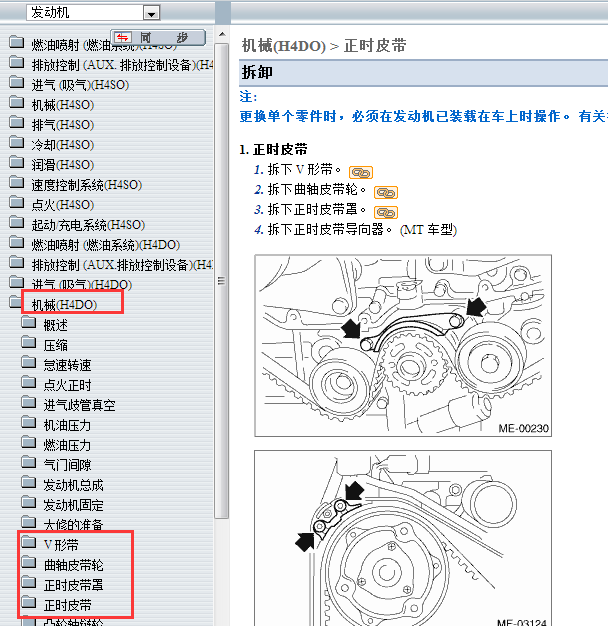Select the 发动机固定 subsection
The height and width of the screenshot is (626, 608).
point(73,505)
